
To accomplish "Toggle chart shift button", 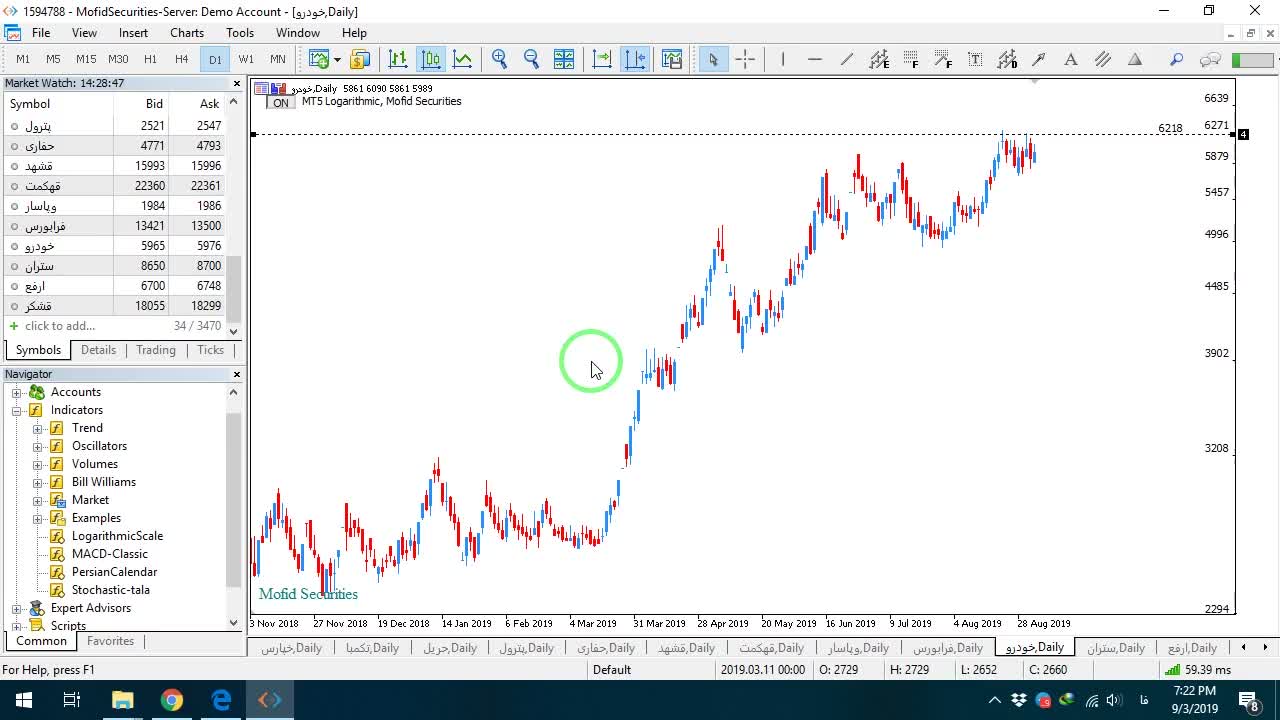I will (x=635, y=59).
